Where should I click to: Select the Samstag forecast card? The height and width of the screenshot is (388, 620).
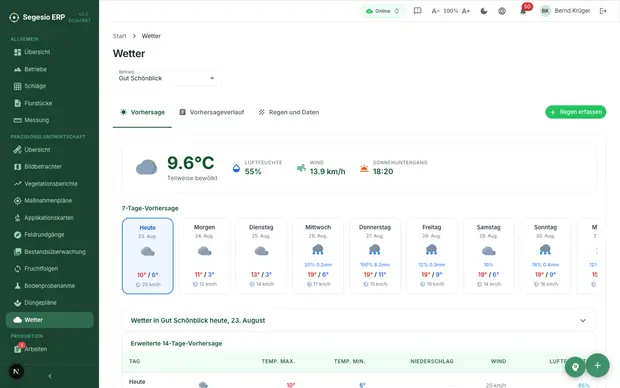489,256
